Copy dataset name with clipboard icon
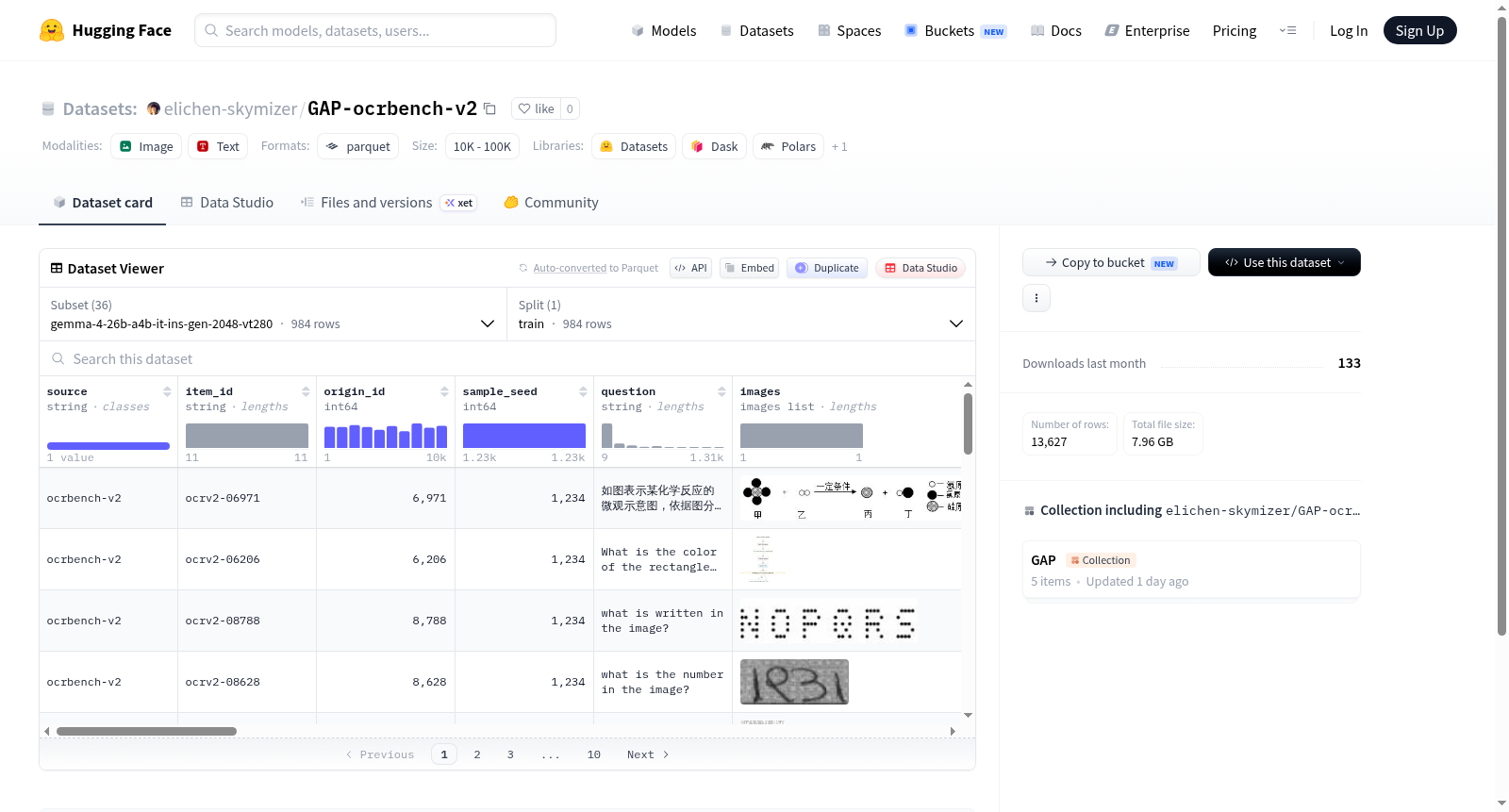 [x=489, y=108]
